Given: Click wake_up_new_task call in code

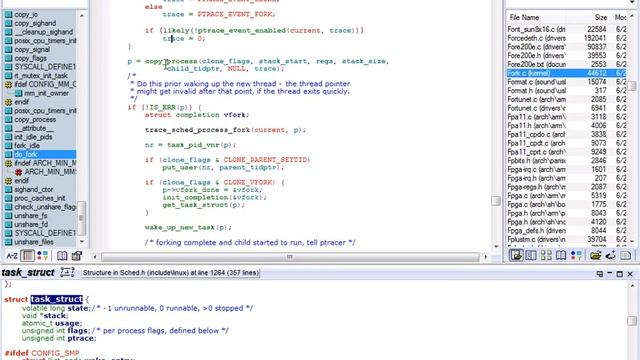Looking at the screenshot, I should pyautogui.click(x=180, y=227).
